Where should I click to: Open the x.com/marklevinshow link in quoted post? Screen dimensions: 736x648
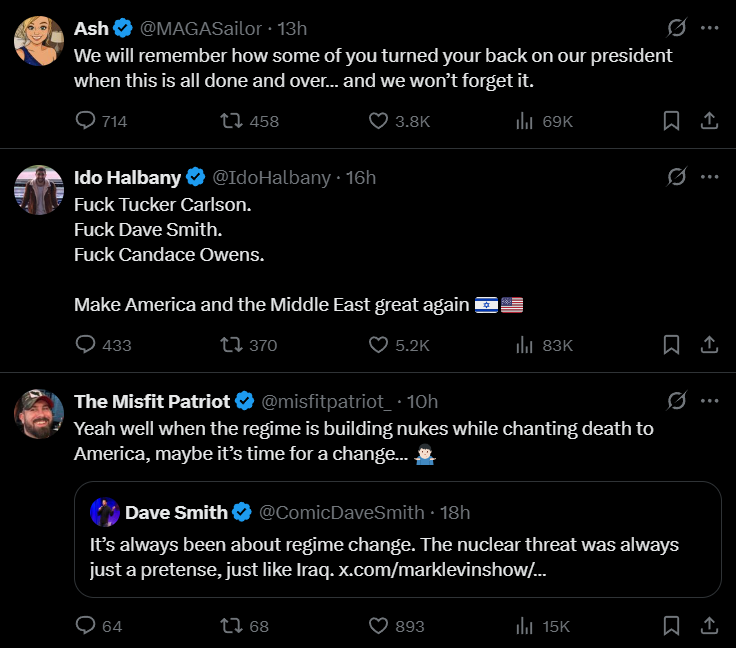pyautogui.click(x=442, y=570)
